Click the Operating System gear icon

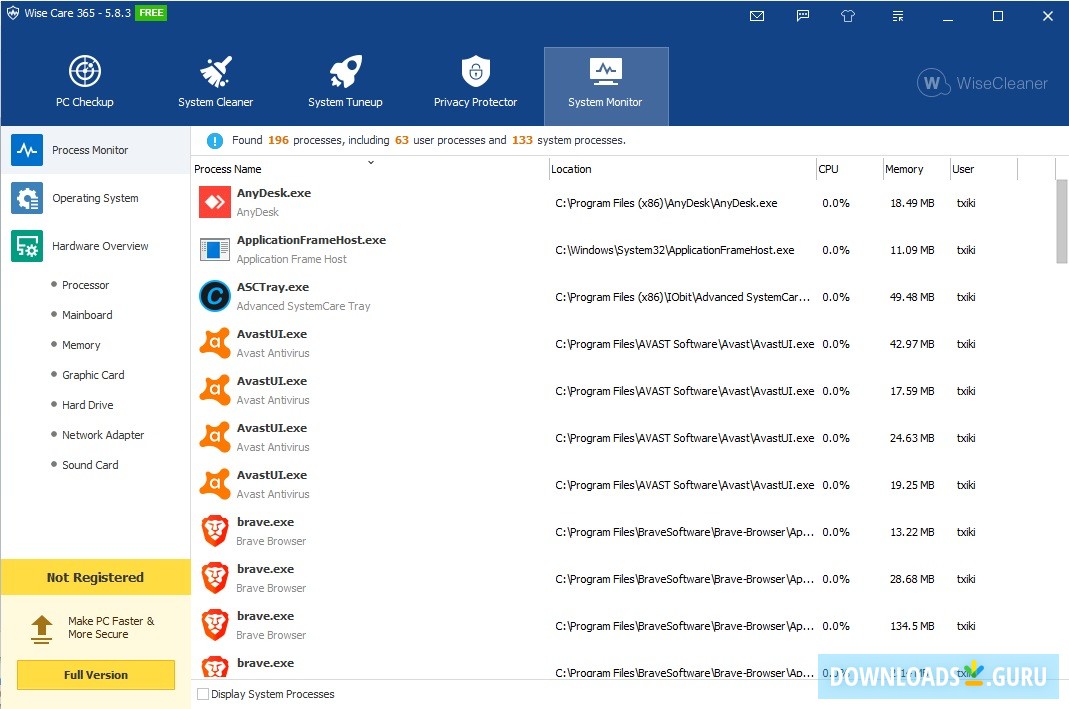click(x=27, y=198)
